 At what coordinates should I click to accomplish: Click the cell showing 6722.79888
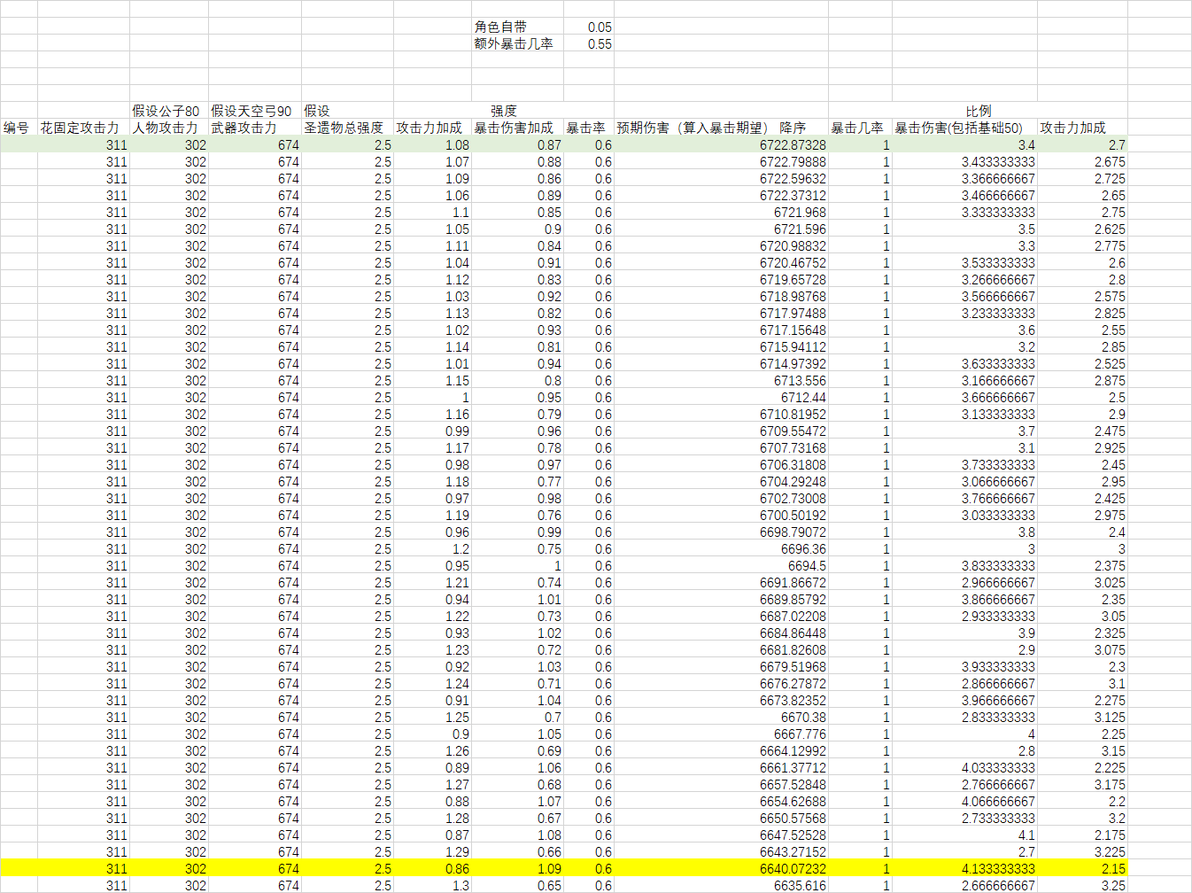[721, 162]
